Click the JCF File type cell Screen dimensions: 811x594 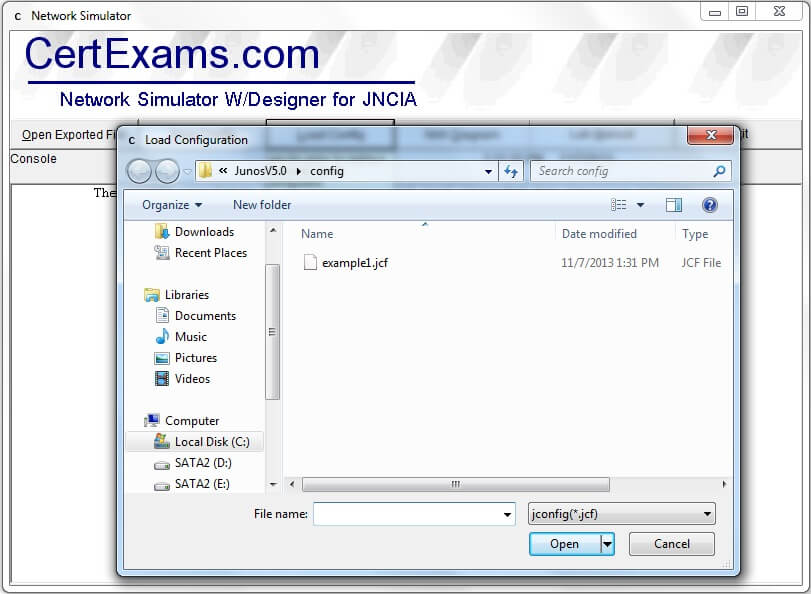(701, 263)
